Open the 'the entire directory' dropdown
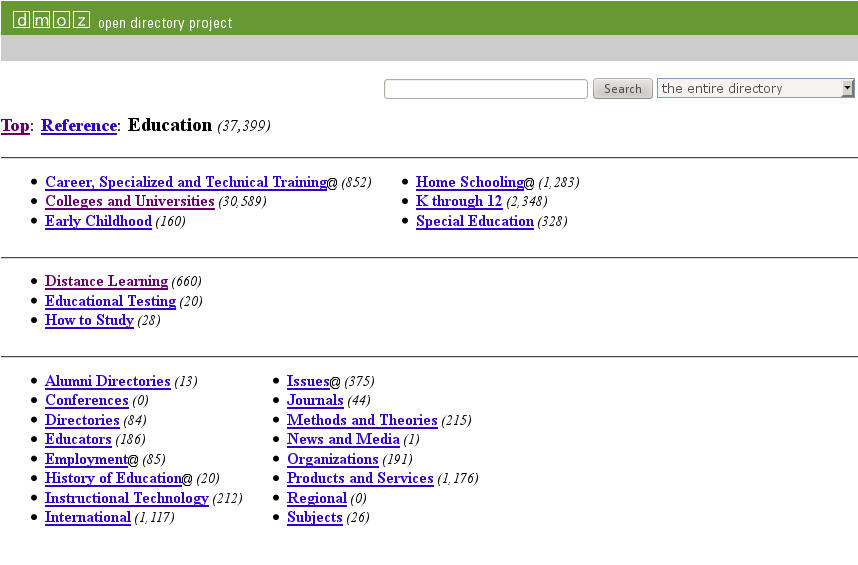This screenshot has width=858, height=565. point(755,89)
